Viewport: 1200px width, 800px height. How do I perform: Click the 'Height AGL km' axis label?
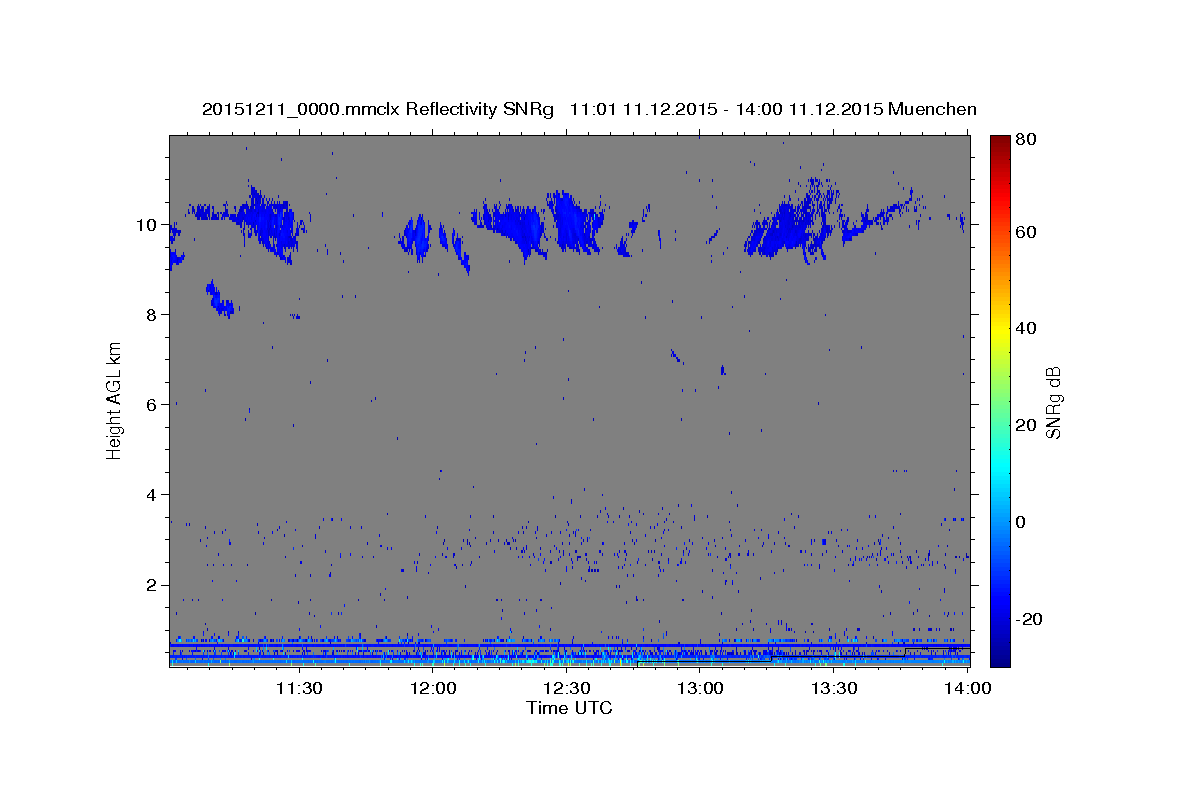[x=115, y=400]
